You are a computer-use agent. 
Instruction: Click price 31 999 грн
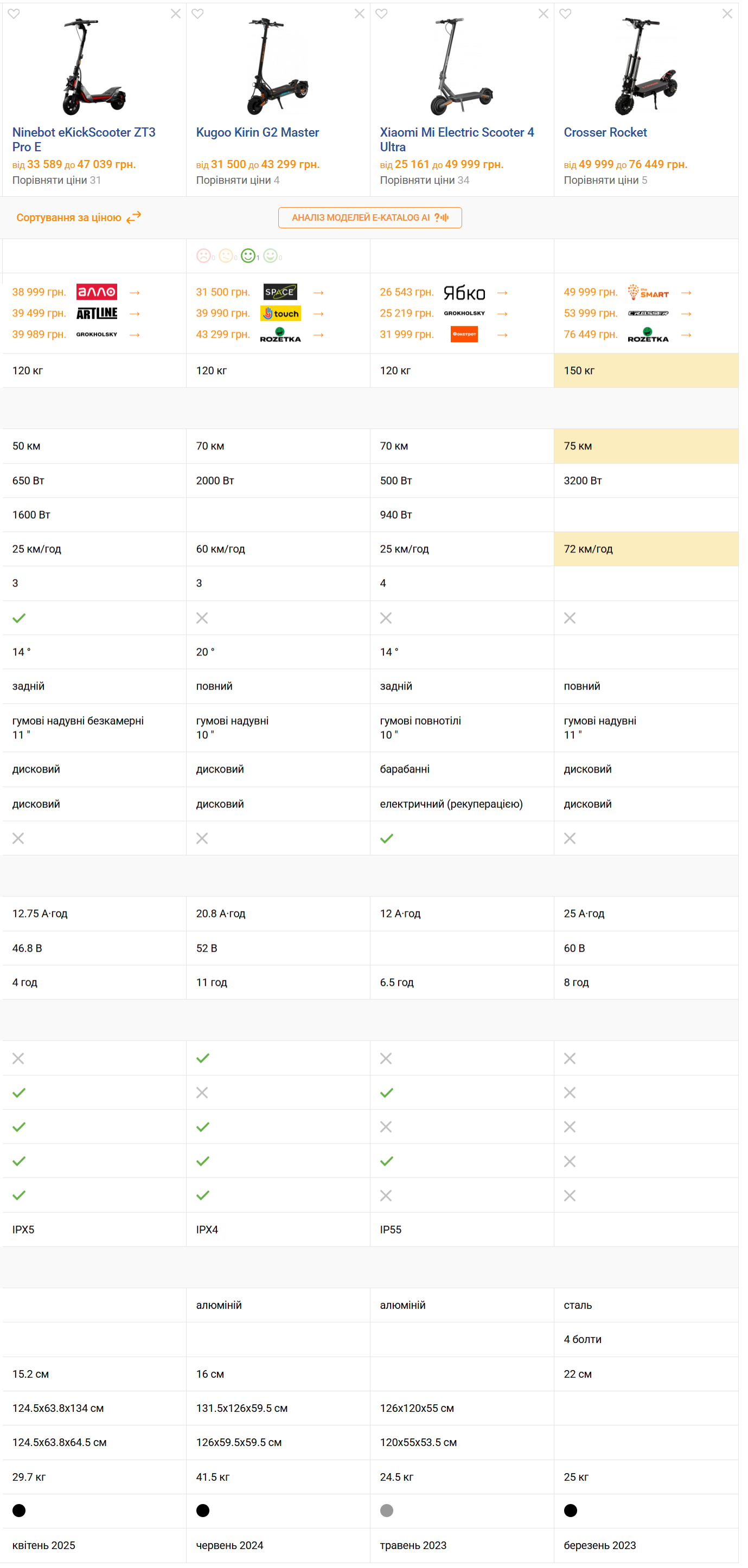407,334
